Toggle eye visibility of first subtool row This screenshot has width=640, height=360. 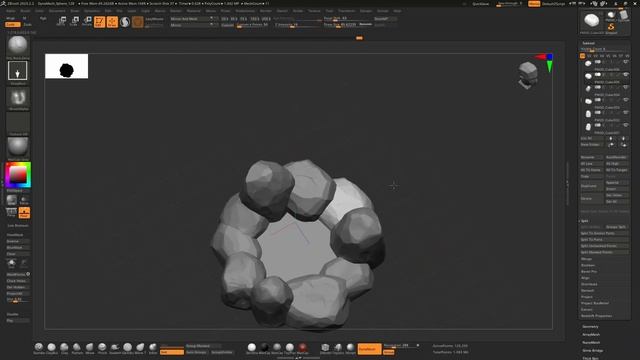click(x=626, y=62)
